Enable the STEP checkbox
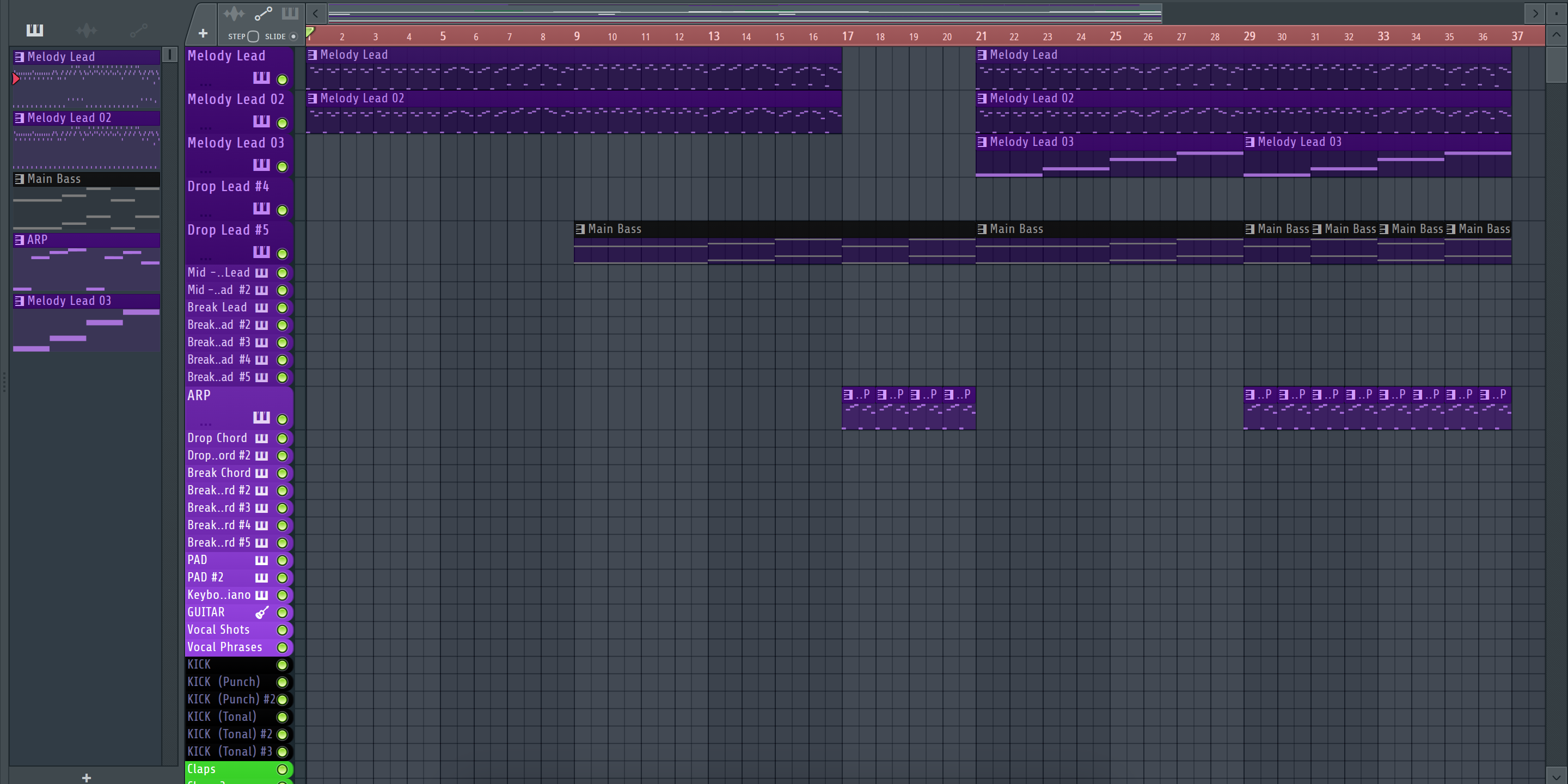The height and width of the screenshot is (784, 1568). pos(253,36)
